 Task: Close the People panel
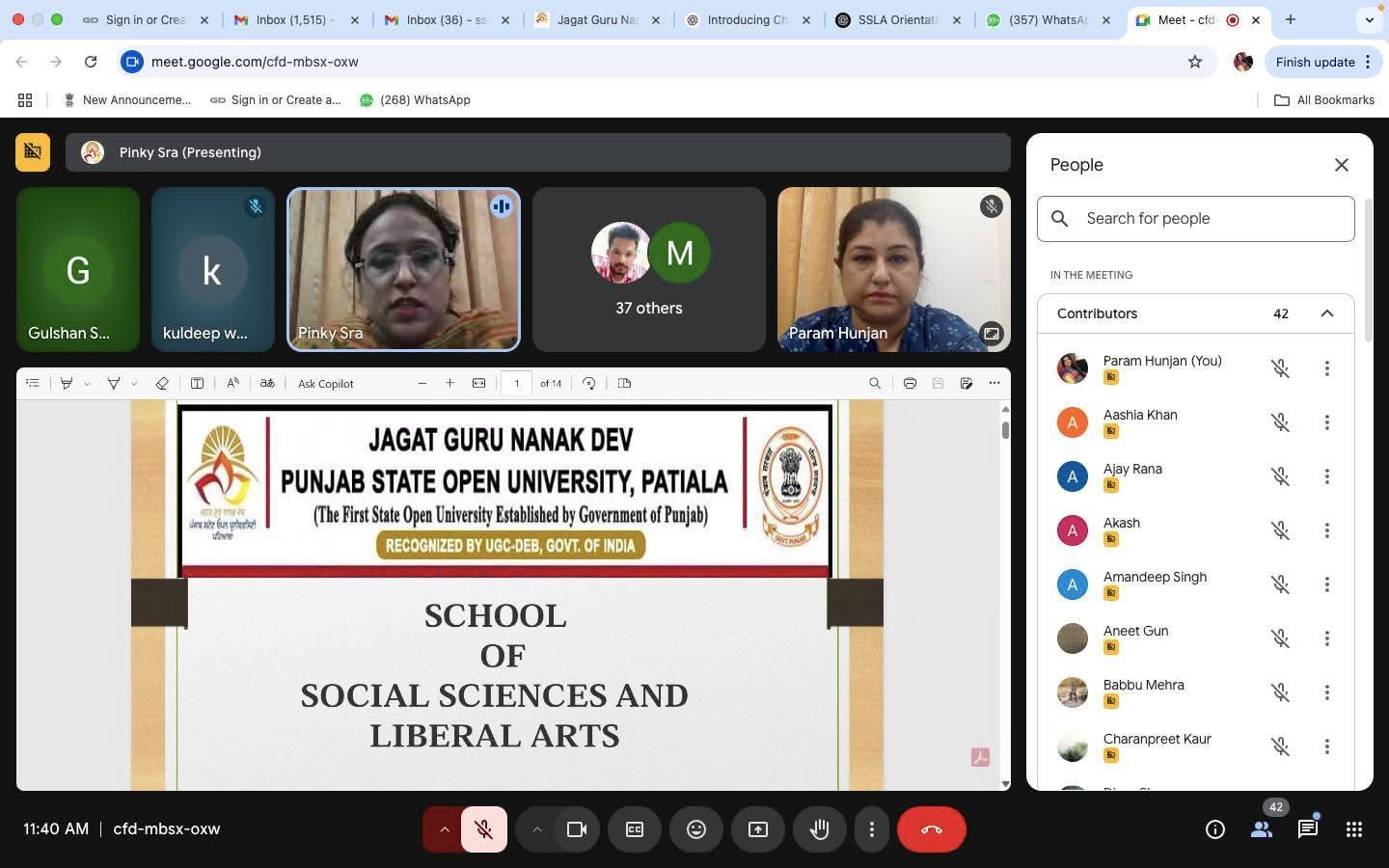[1342, 165]
